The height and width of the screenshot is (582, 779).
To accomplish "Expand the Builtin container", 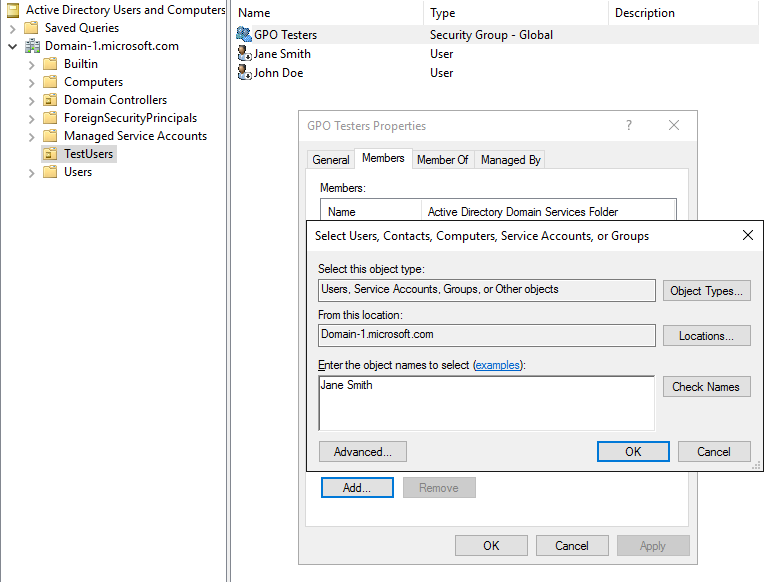I will point(31,65).
